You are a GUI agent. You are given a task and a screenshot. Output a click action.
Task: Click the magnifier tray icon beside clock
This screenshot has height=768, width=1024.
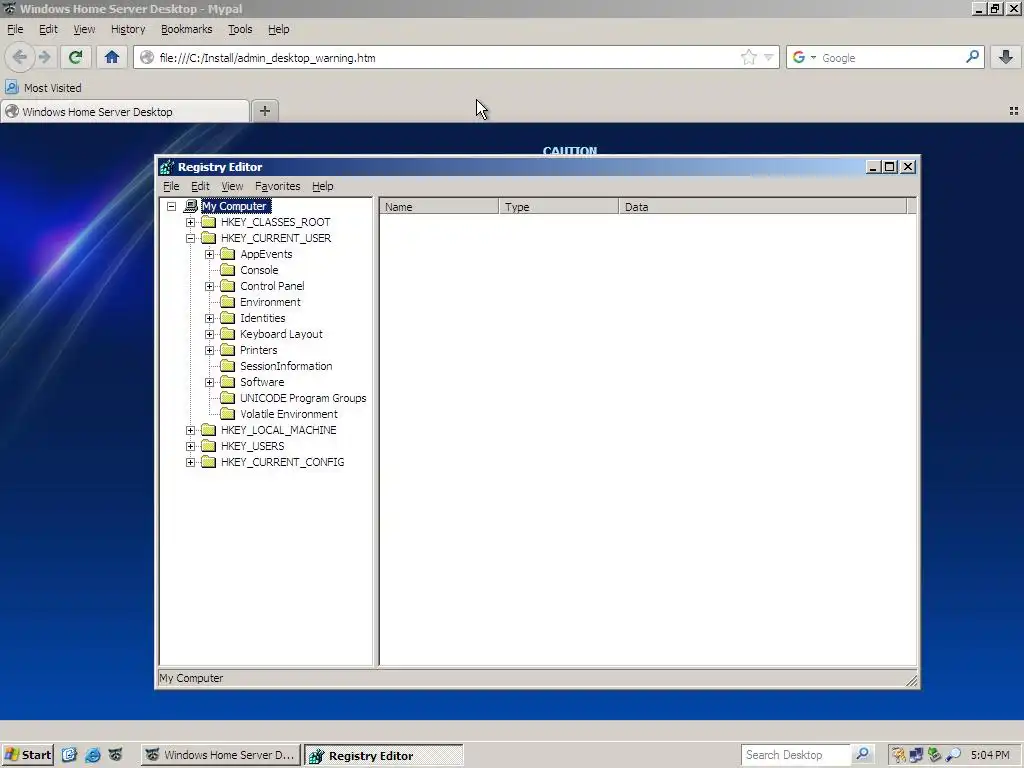coord(953,755)
